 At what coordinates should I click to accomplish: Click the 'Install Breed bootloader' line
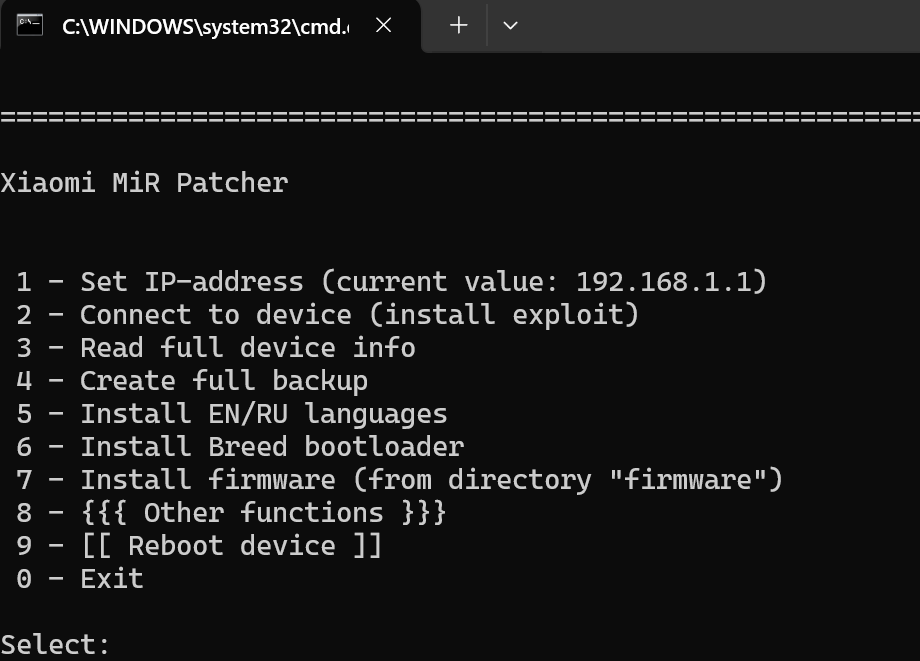tap(271, 447)
